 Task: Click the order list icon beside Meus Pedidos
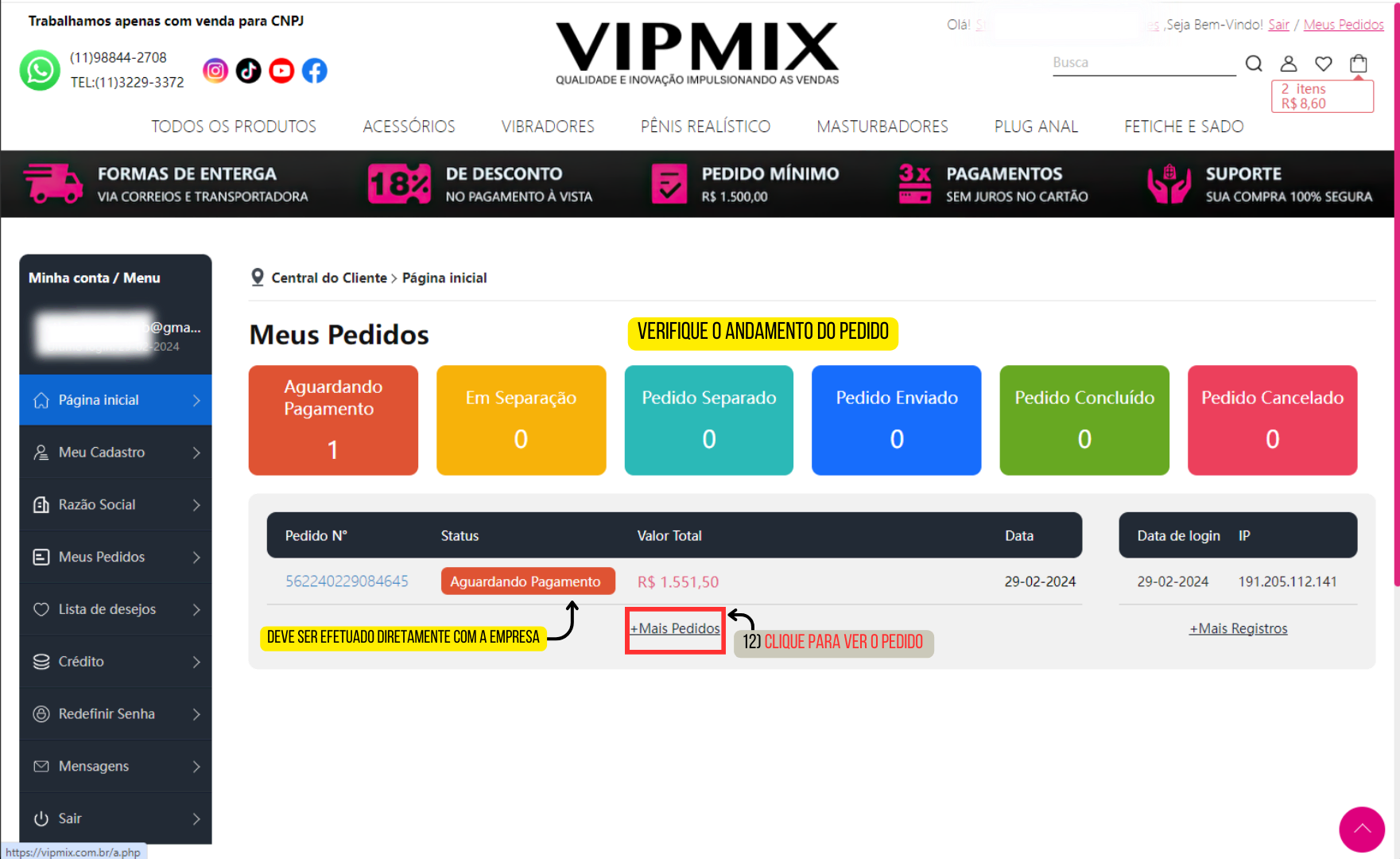click(41, 557)
